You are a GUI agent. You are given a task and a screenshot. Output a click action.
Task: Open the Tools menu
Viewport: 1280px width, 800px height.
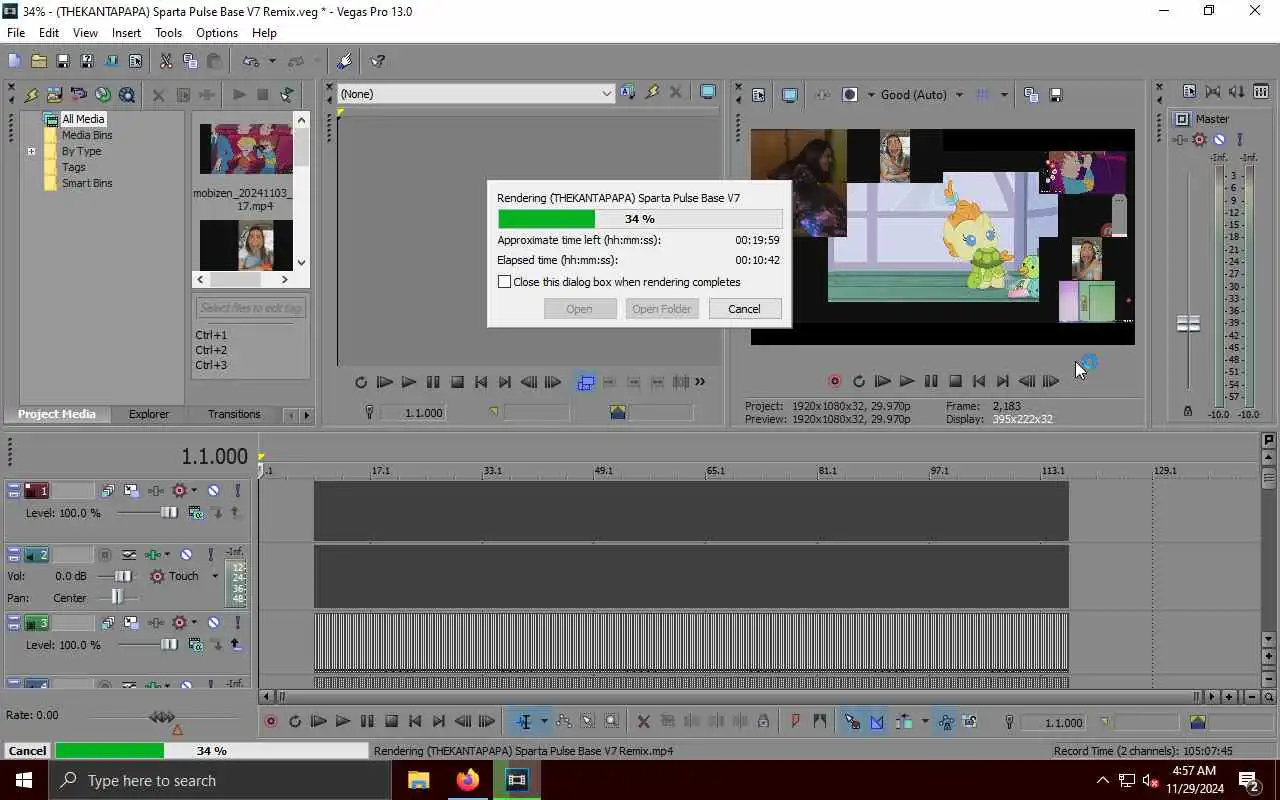click(x=168, y=33)
